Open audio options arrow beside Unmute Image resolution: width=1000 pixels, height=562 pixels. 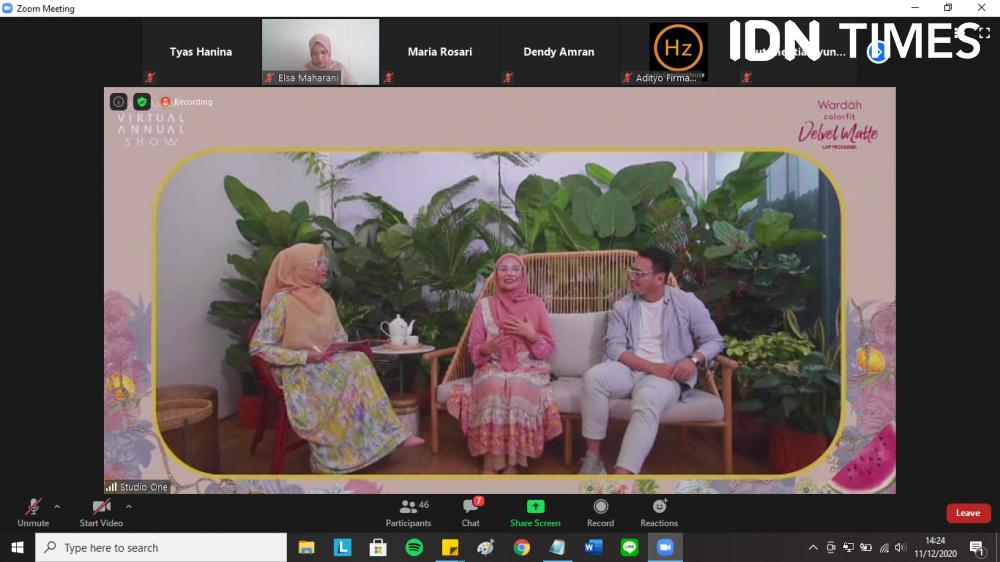click(57, 507)
